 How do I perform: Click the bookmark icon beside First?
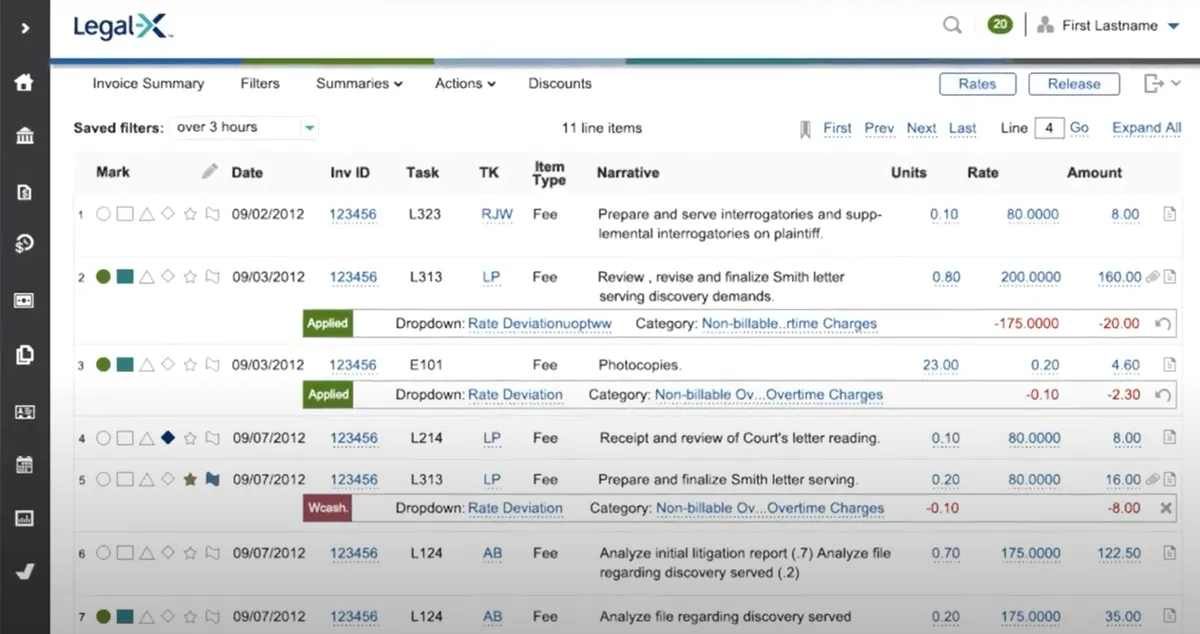coord(805,128)
